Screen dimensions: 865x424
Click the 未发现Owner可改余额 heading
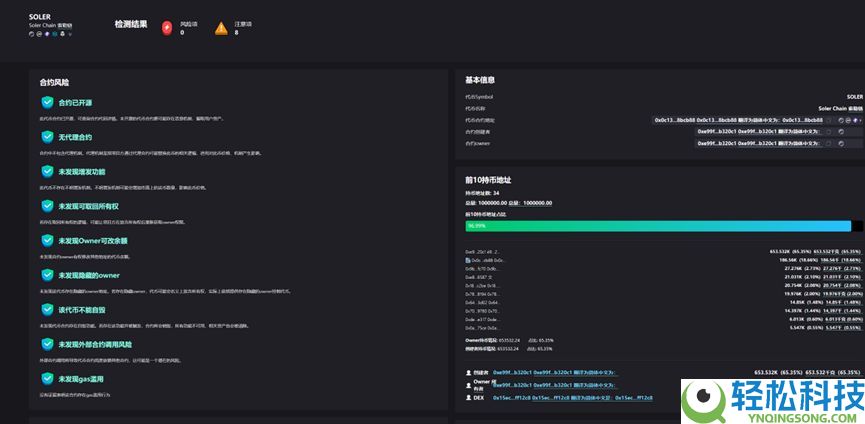coord(93,240)
